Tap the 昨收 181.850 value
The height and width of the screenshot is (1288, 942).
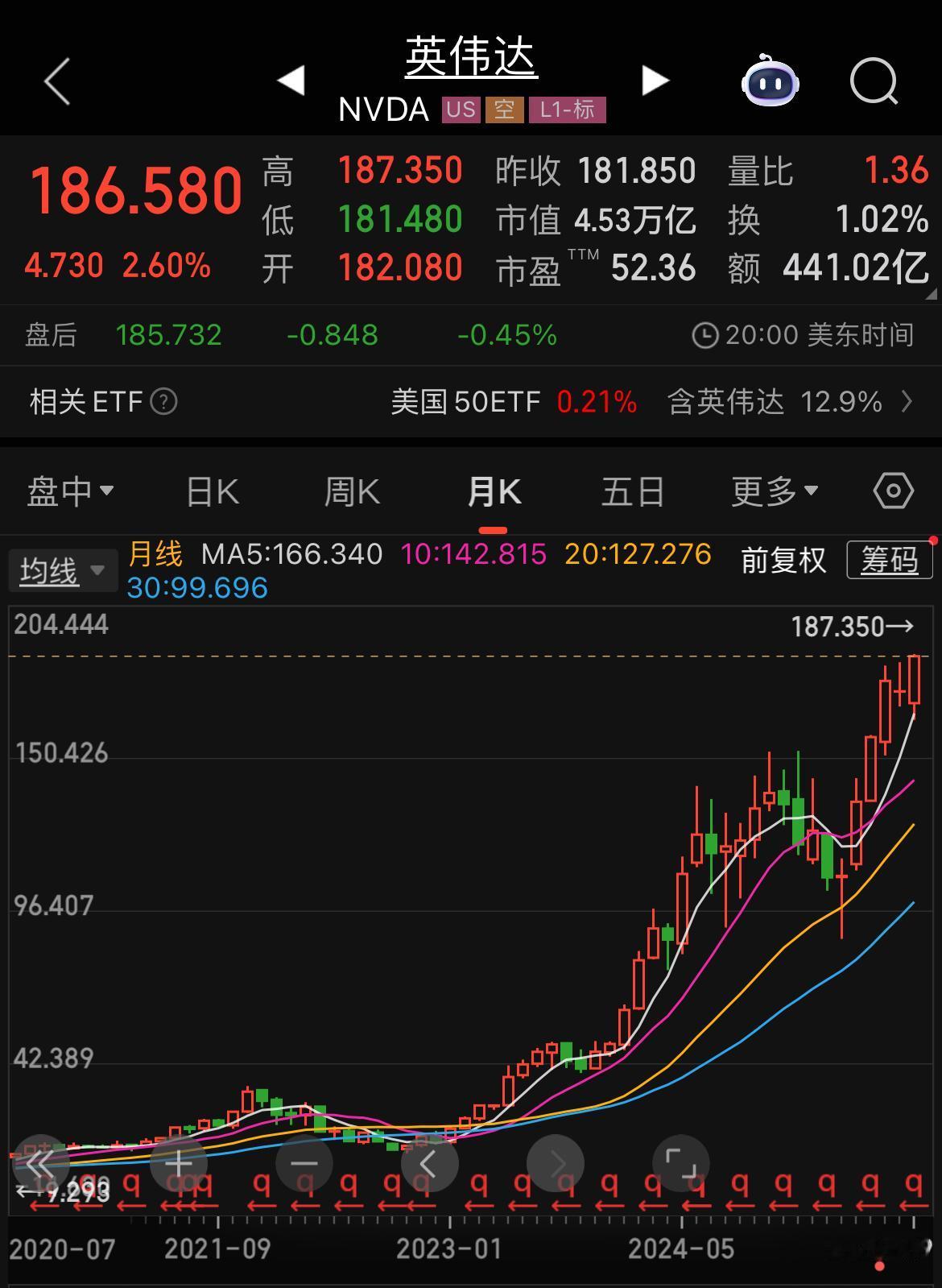pos(637,171)
